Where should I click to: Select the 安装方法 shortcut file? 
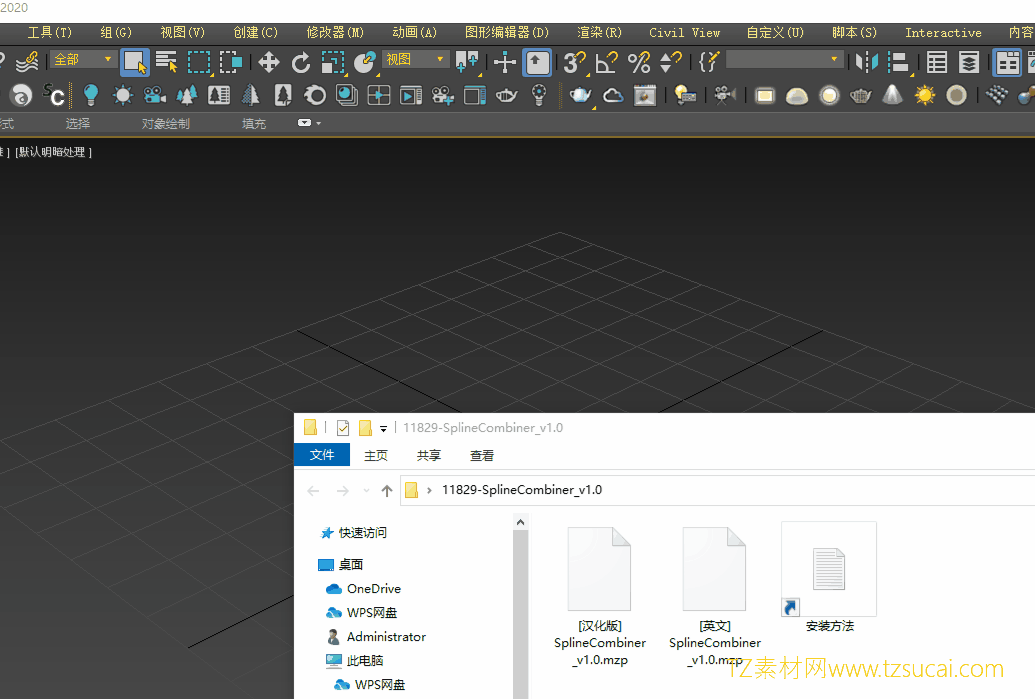click(829, 578)
